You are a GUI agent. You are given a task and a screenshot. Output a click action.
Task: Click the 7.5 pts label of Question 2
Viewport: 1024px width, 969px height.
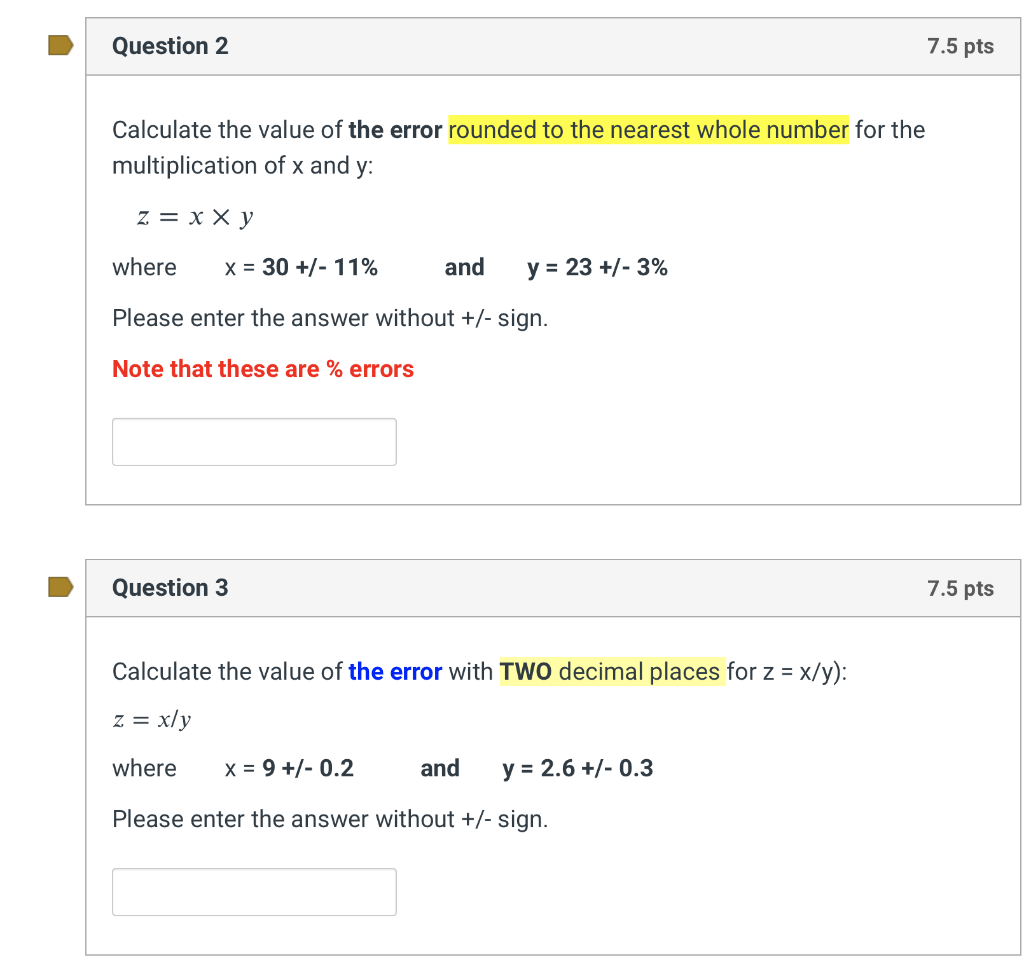tap(960, 46)
